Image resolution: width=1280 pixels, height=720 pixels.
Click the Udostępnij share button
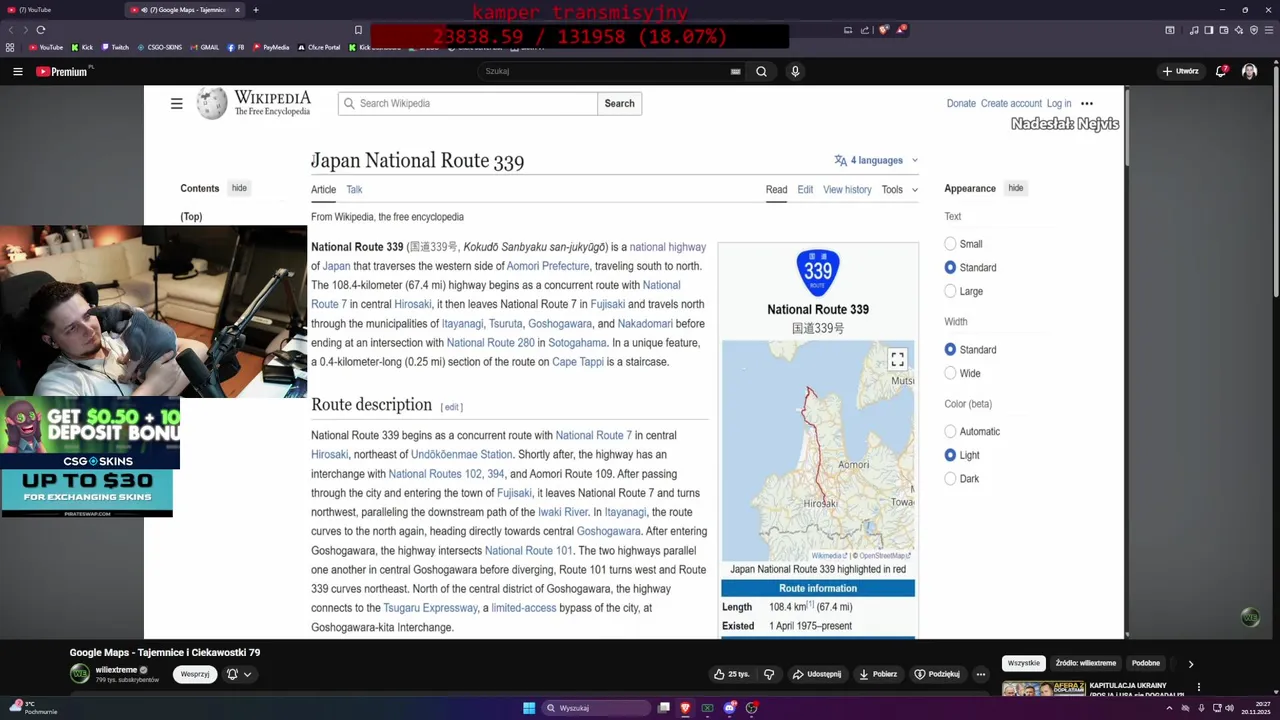[817, 674]
